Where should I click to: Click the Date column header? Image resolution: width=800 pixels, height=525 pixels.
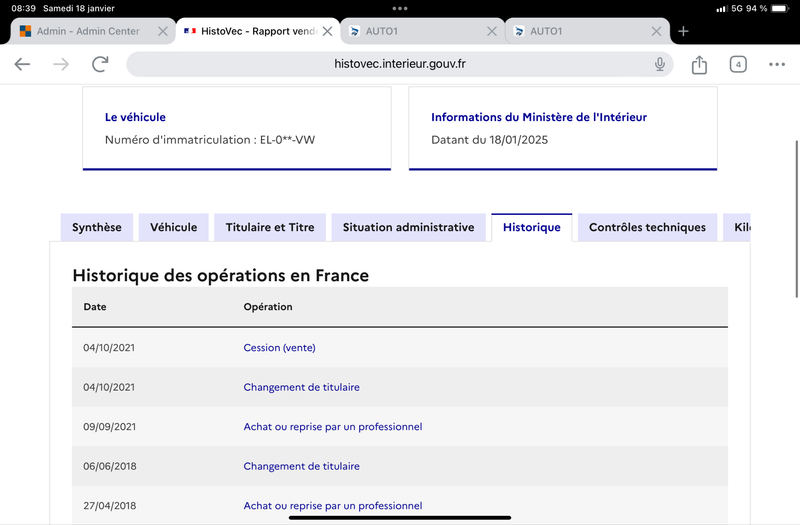pos(95,307)
